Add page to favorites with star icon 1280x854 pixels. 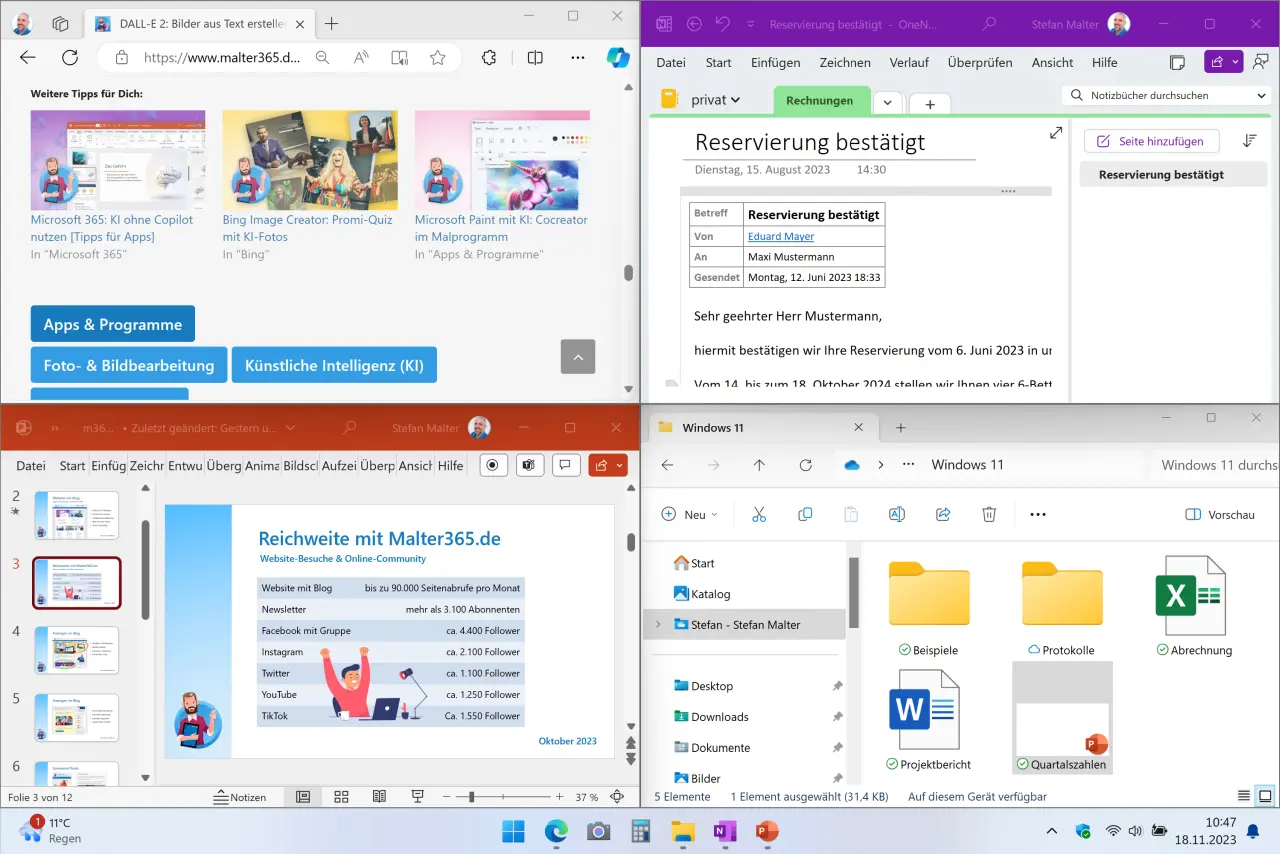(437, 58)
